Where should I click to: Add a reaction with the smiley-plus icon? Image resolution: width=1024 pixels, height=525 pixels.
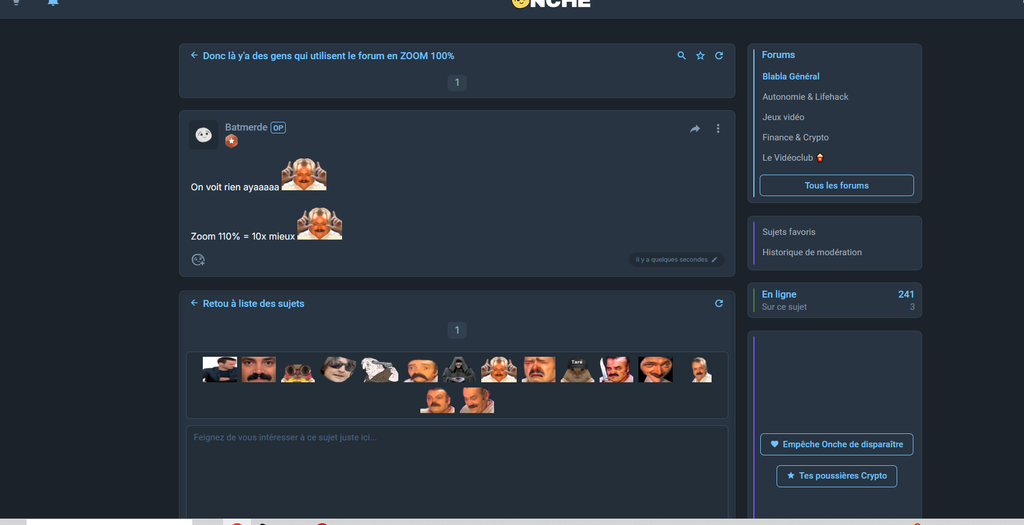[198, 260]
